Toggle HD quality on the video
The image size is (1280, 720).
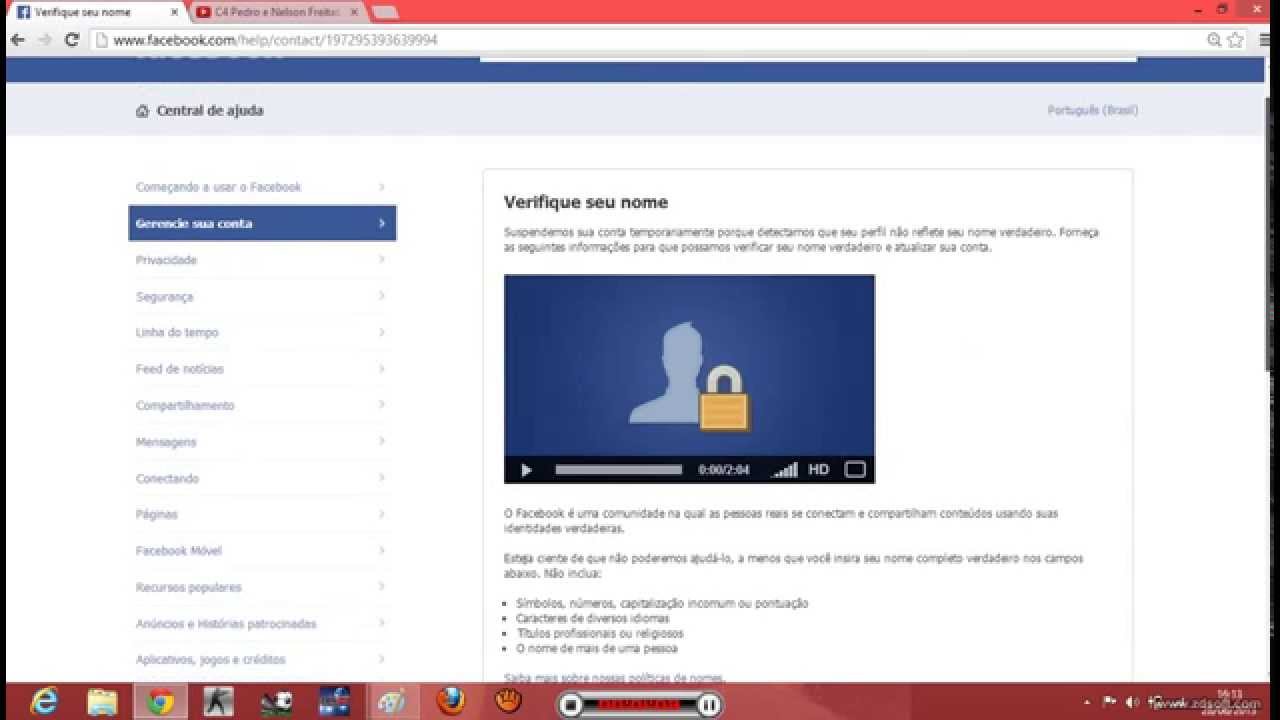[818, 469]
